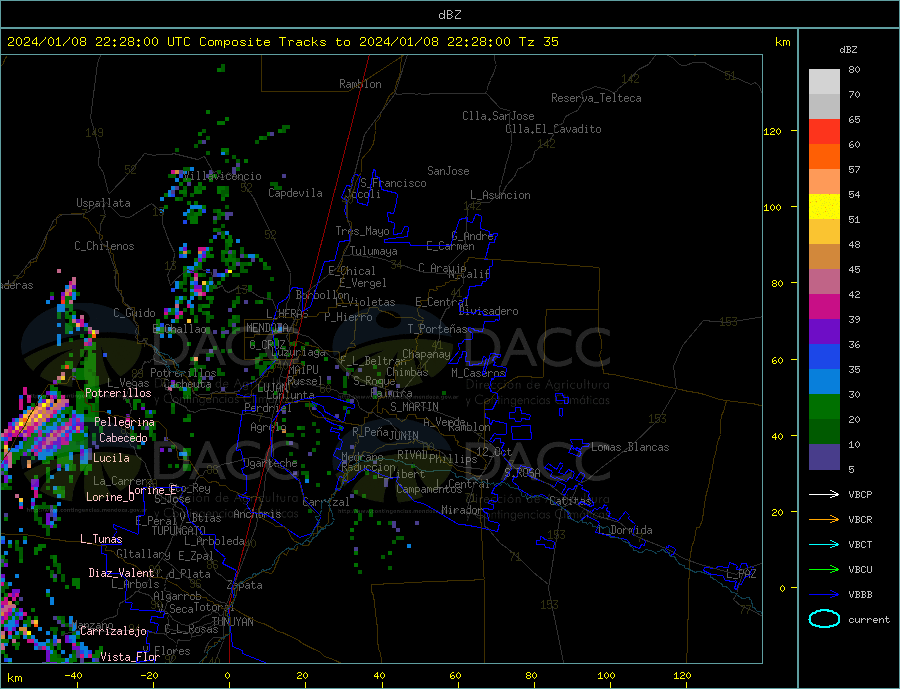Screen dimensions: 900x689
Task: Select the red 60-65 dBZ swatch
Action: 824,131
